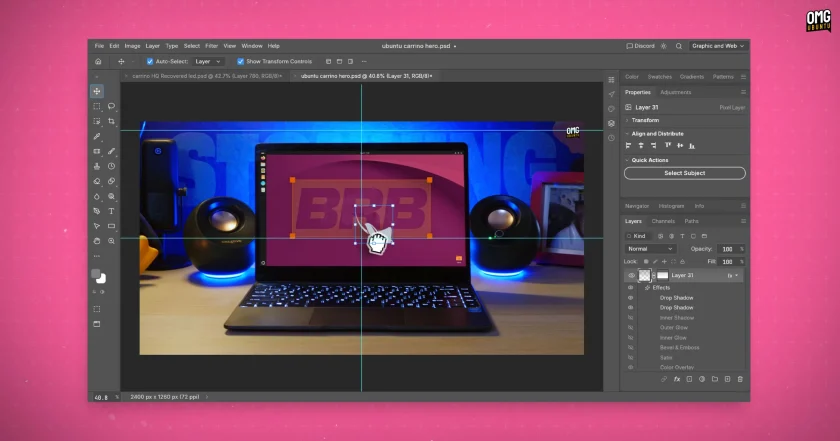Open the Discord button in top bar
This screenshot has width=840, height=441.
coord(641,46)
